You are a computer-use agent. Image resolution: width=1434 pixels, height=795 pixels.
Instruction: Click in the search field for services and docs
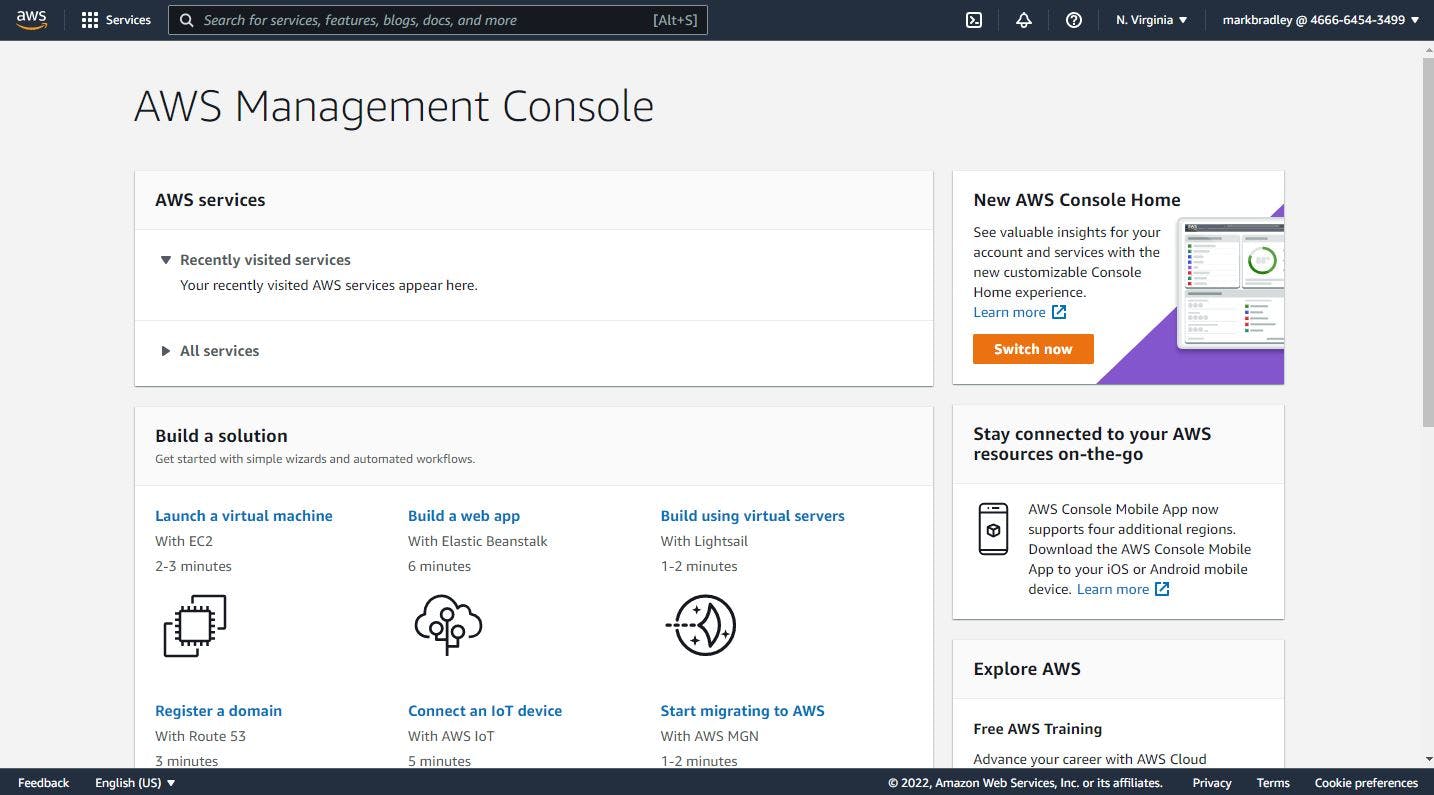click(438, 20)
